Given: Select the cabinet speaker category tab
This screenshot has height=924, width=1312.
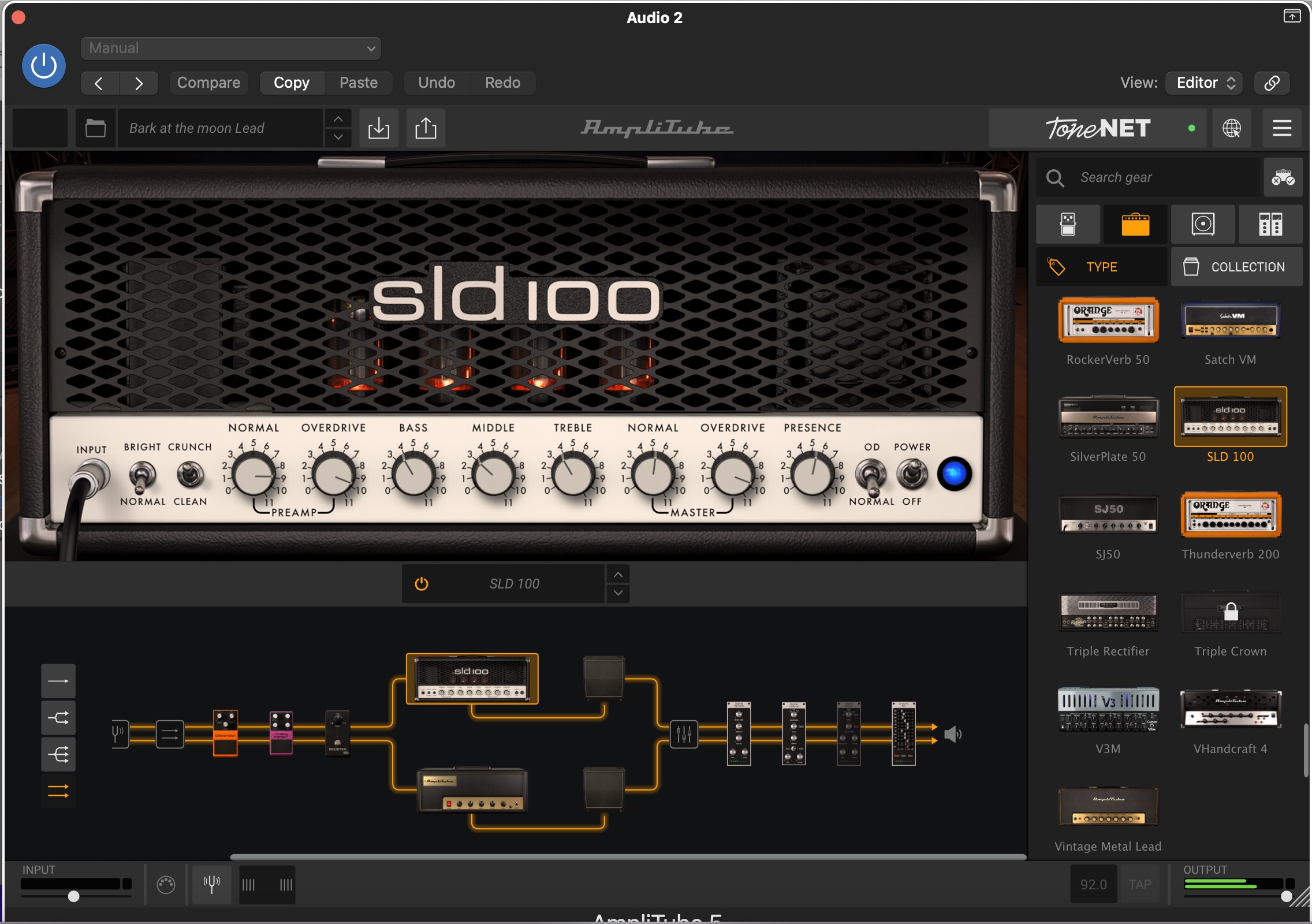Looking at the screenshot, I should 1203,224.
